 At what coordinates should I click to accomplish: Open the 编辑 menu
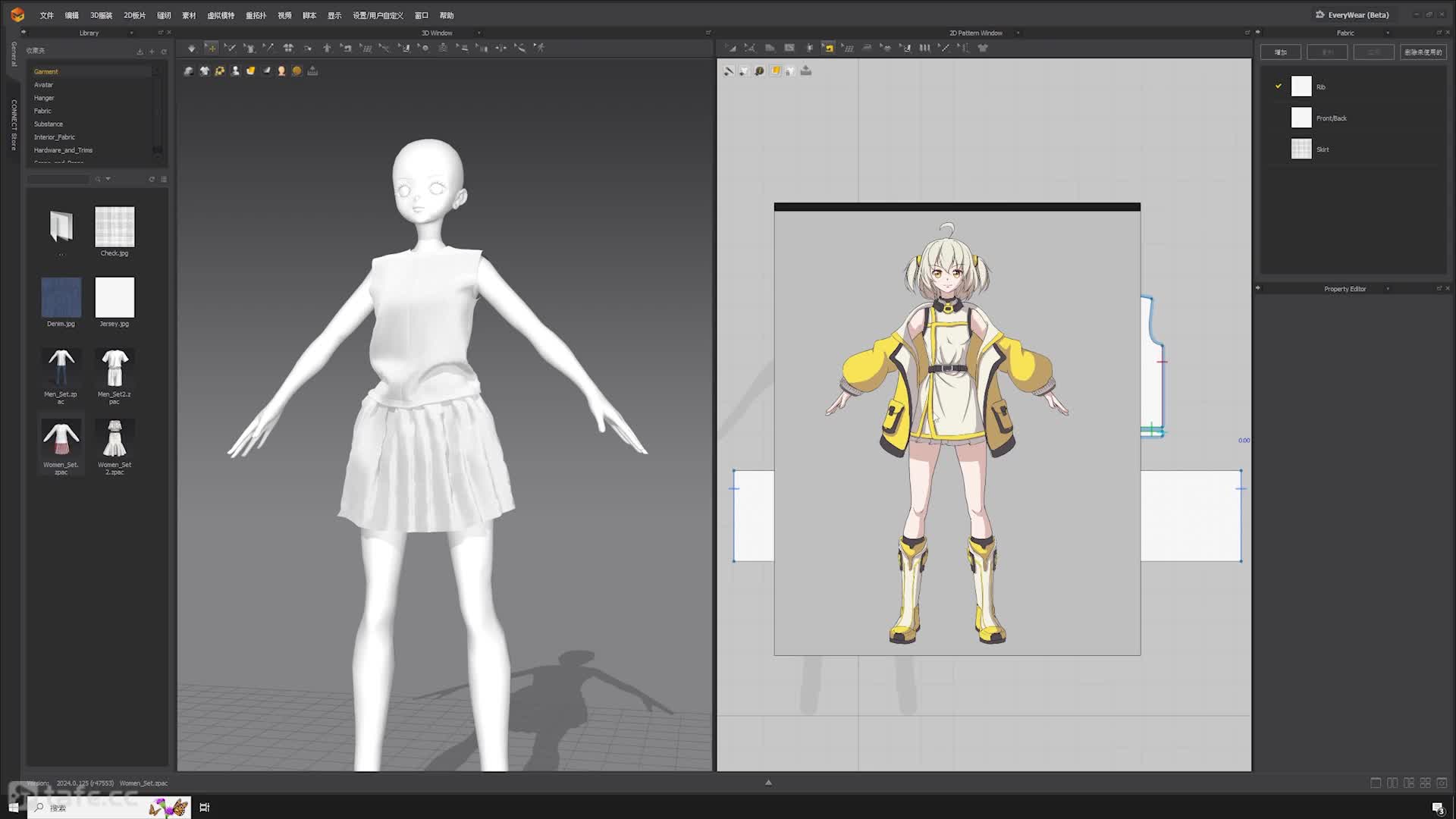(71, 15)
